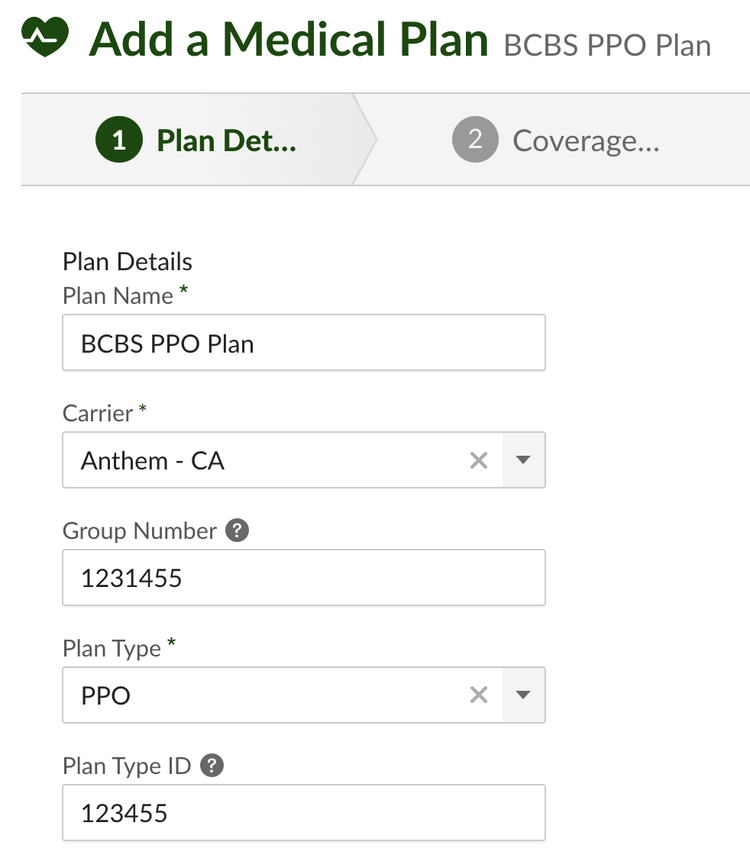Click the Plan Type field label
750x858 pixels.
pyautogui.click(x=112, y=648)
